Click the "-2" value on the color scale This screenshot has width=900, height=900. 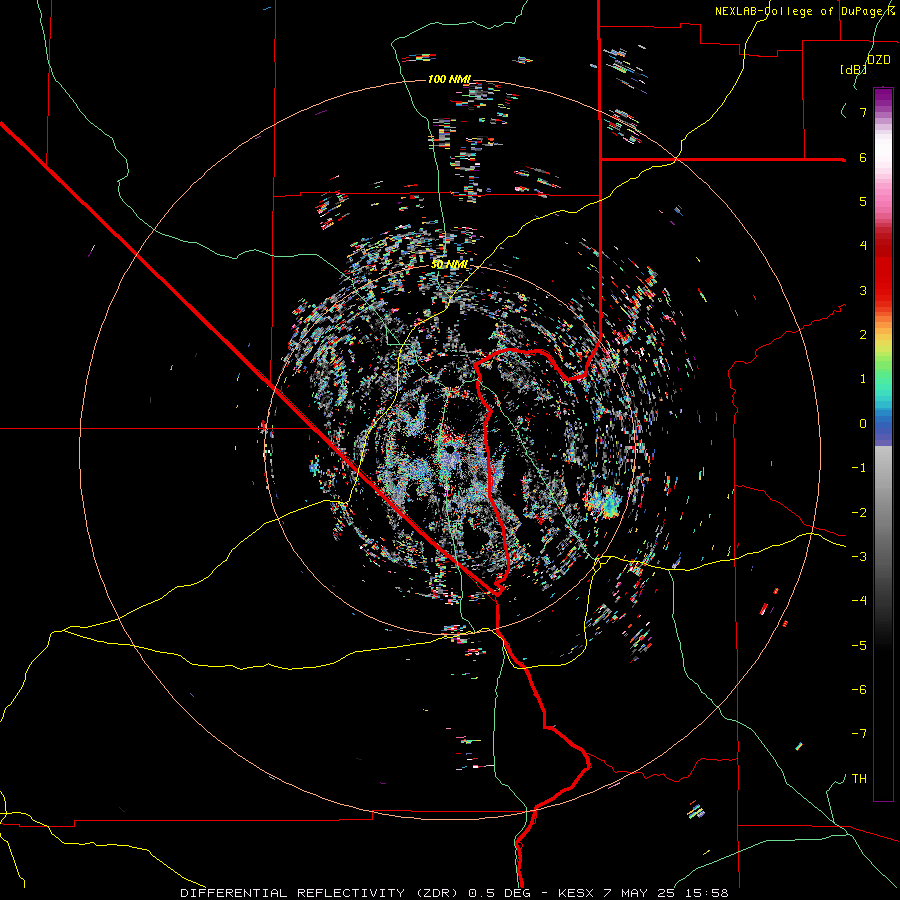[x=859, y=512]
